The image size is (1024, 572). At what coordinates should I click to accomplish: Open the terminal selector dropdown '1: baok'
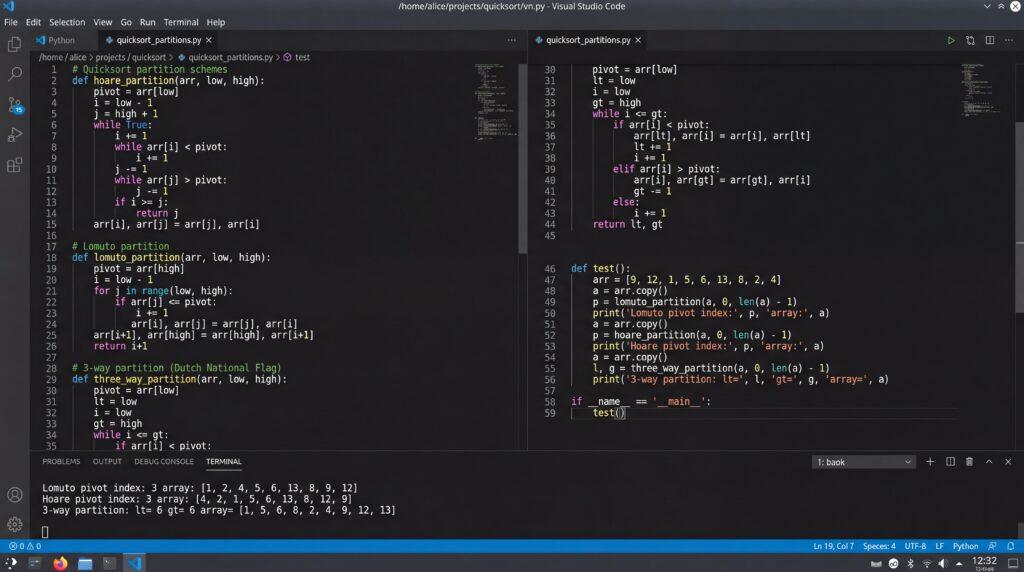click(x=863, y=462)
